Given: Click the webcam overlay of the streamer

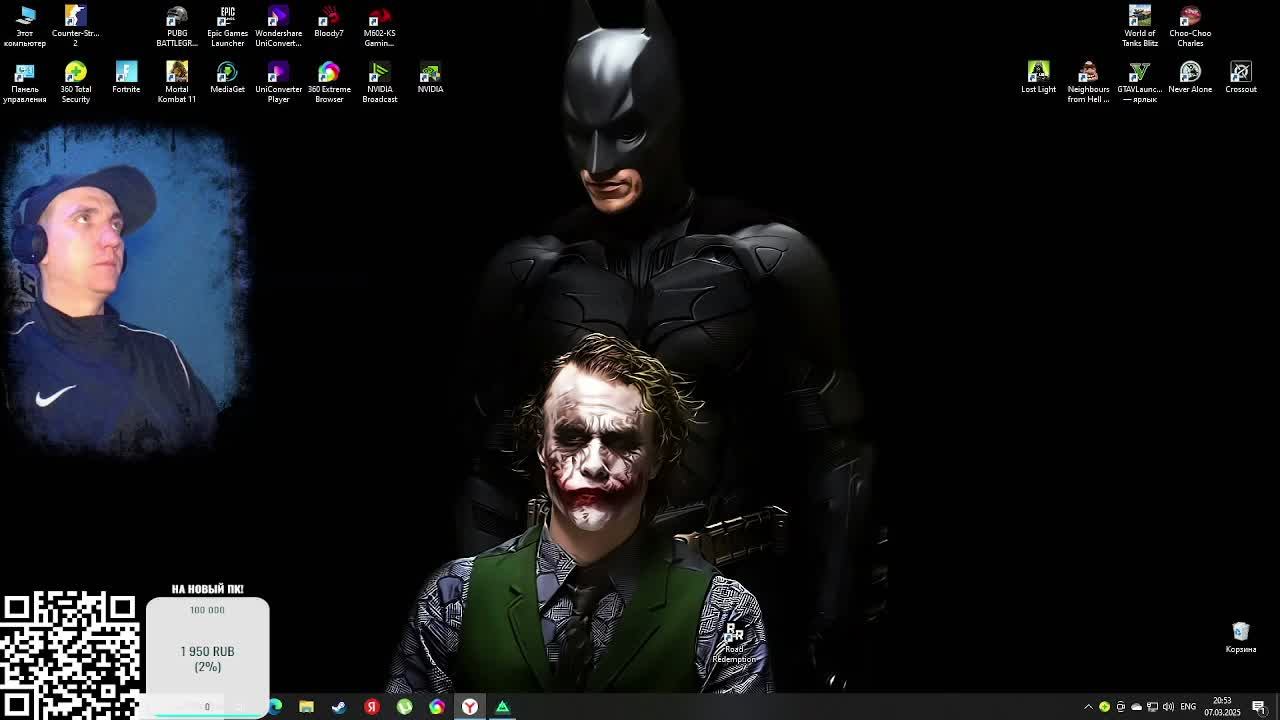Looking at the screenshot, I should tap(125, 290).
